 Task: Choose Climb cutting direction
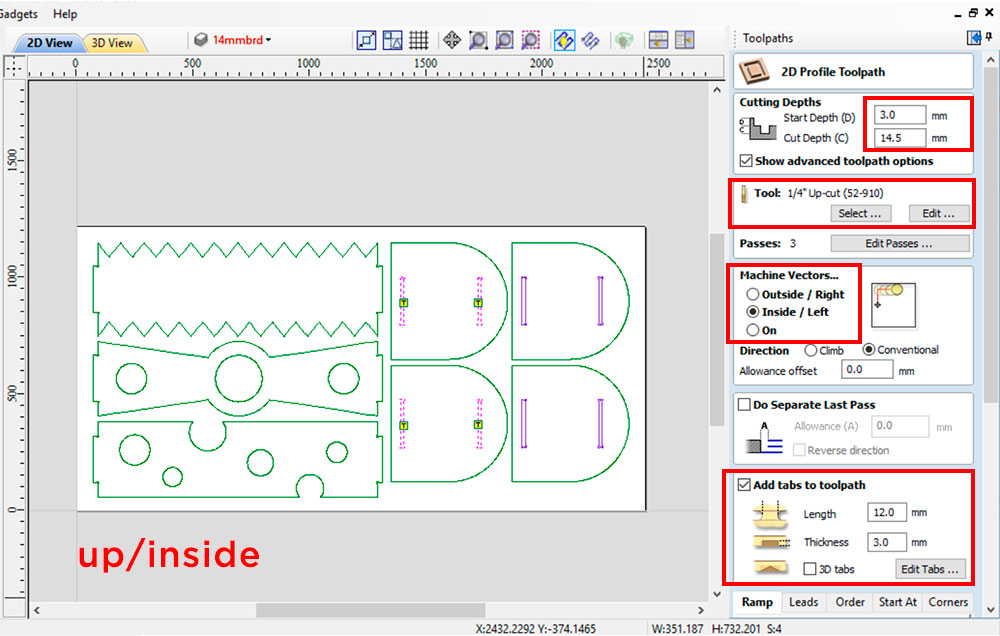coord(811,350)
